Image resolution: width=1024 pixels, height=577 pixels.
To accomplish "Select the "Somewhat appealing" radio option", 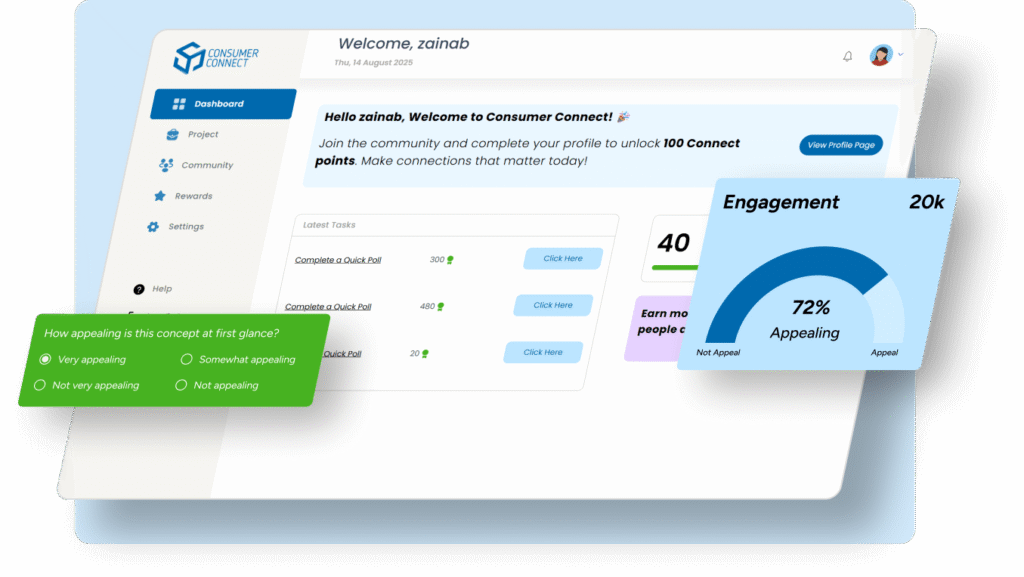I will (186, 359).
